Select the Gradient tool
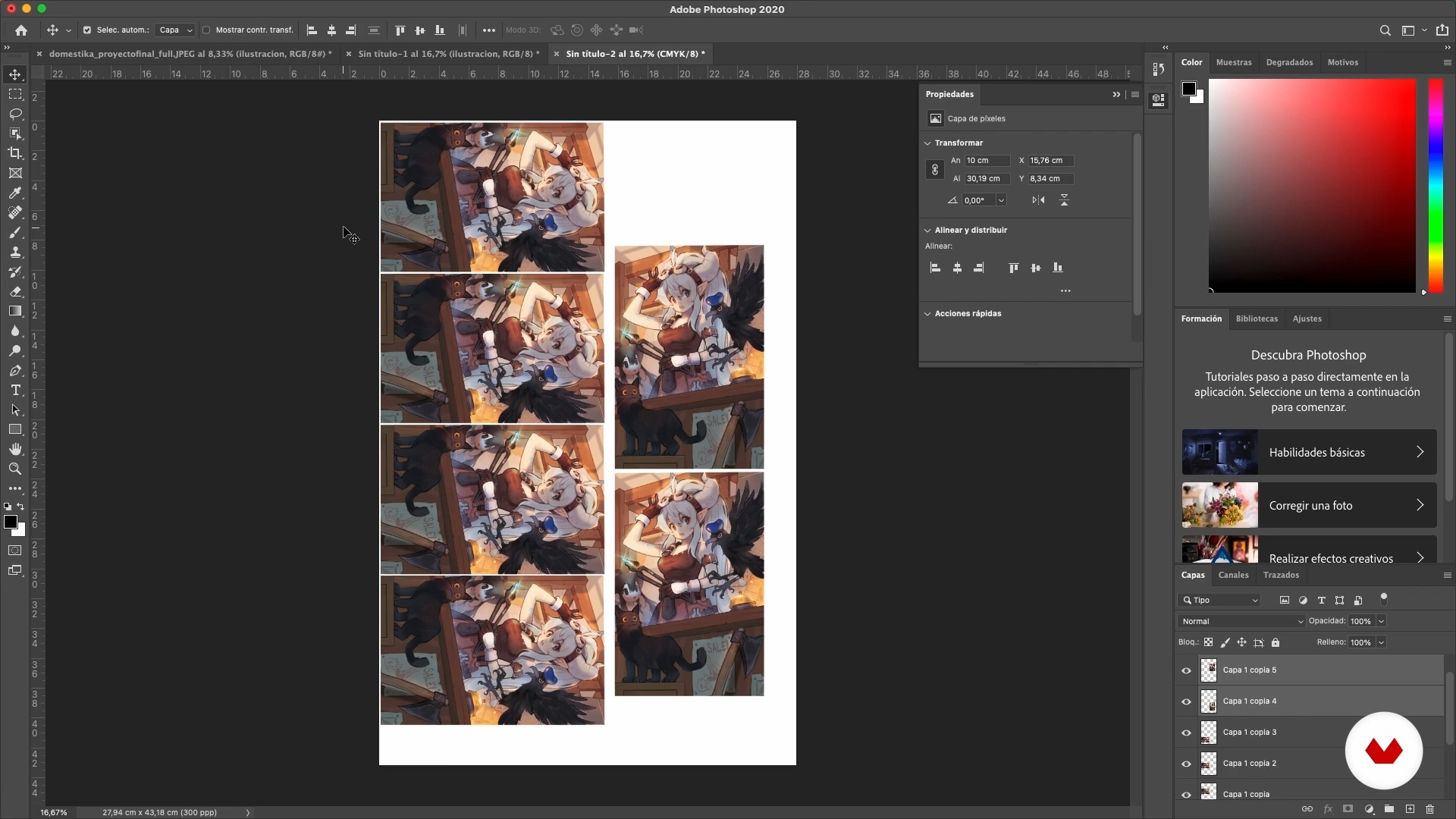This screenshot has height=819, width=1456. (15, 311)
